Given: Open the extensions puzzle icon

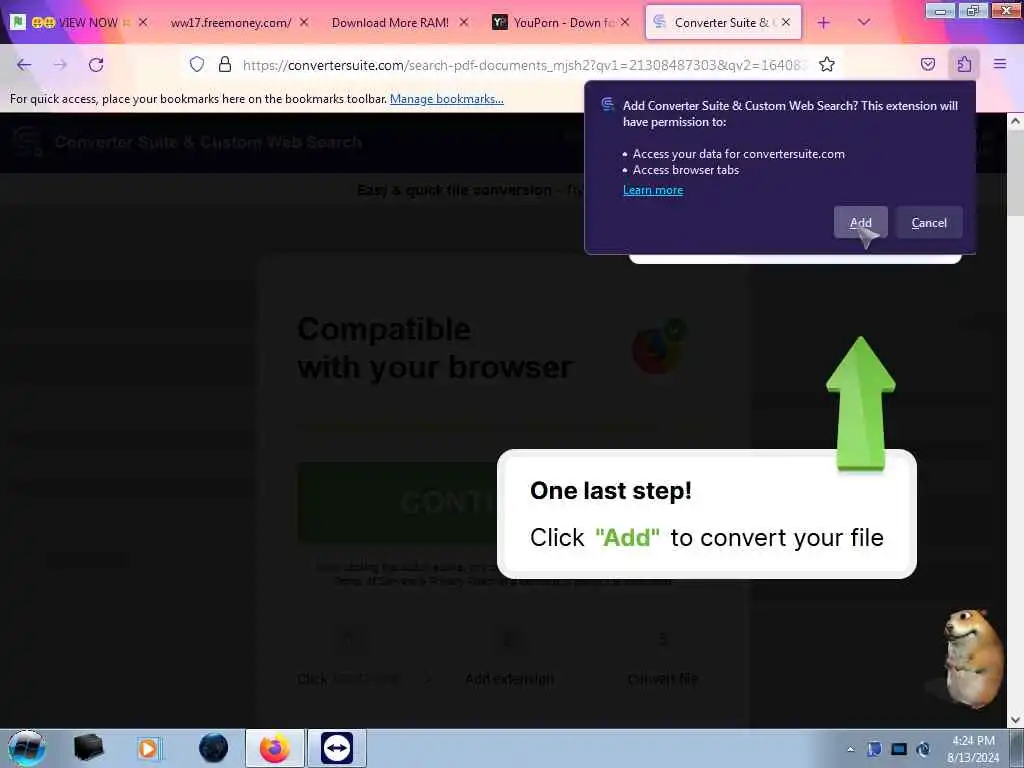Looking at the screenshot, I should tap(964, 64).
